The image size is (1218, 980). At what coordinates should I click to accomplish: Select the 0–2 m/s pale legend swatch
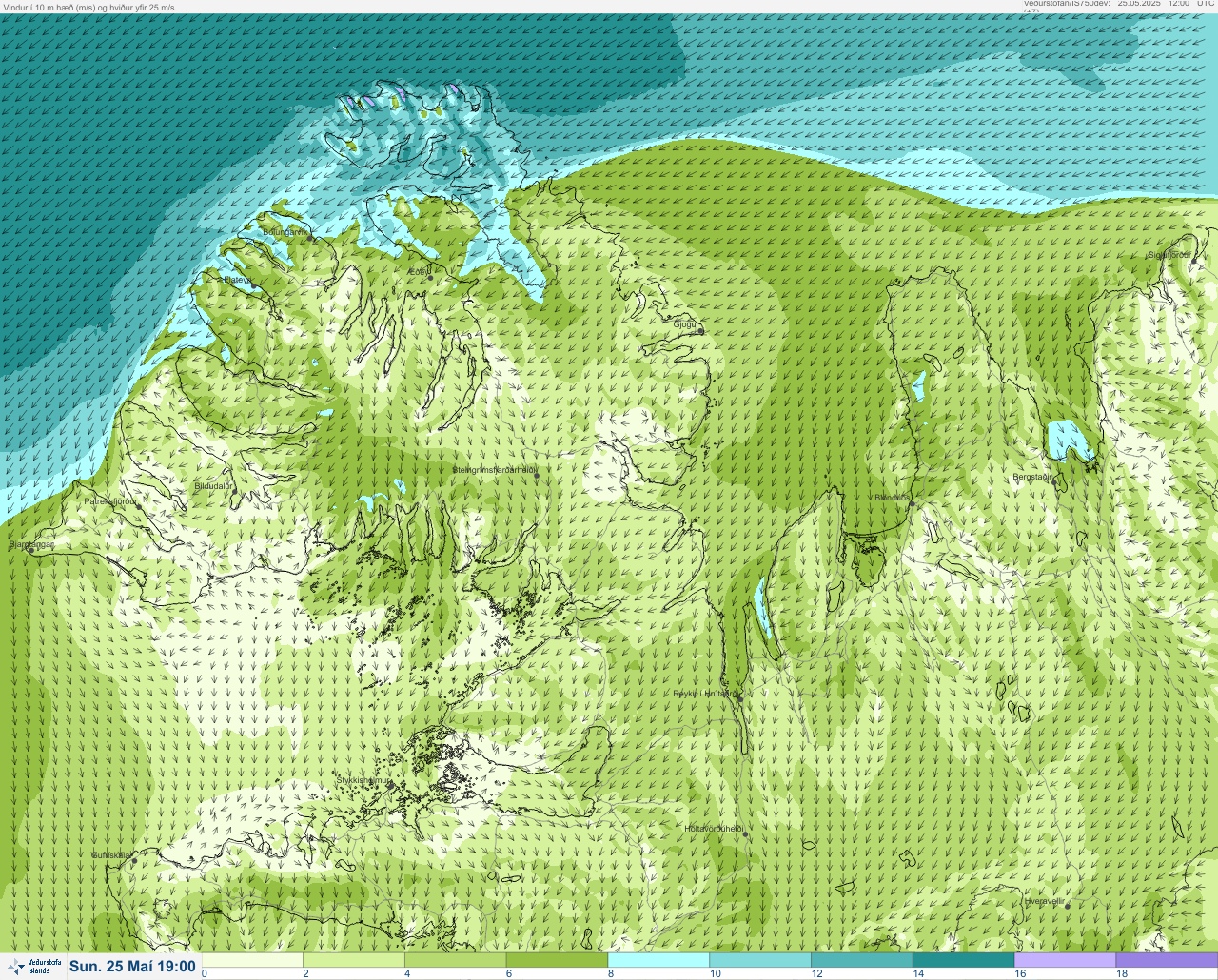pyautogui.click(x=252, y=960)
